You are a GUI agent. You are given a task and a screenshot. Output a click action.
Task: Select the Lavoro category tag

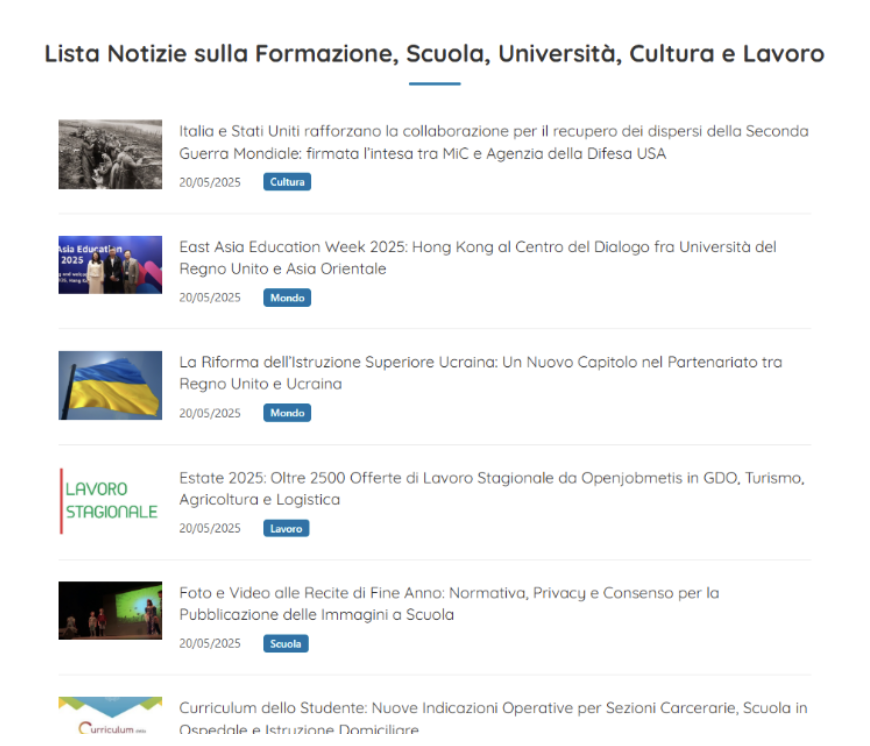coord(286,528)
